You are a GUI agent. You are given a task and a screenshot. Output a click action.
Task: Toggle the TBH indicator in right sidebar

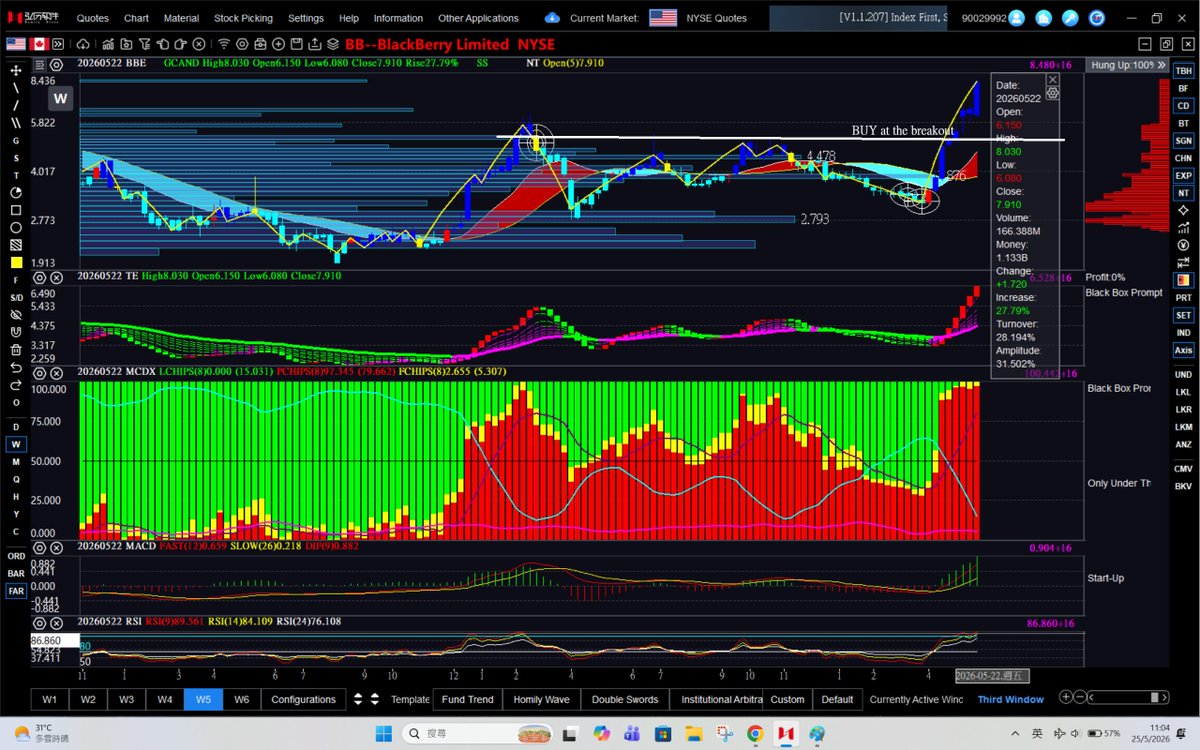1183,70
